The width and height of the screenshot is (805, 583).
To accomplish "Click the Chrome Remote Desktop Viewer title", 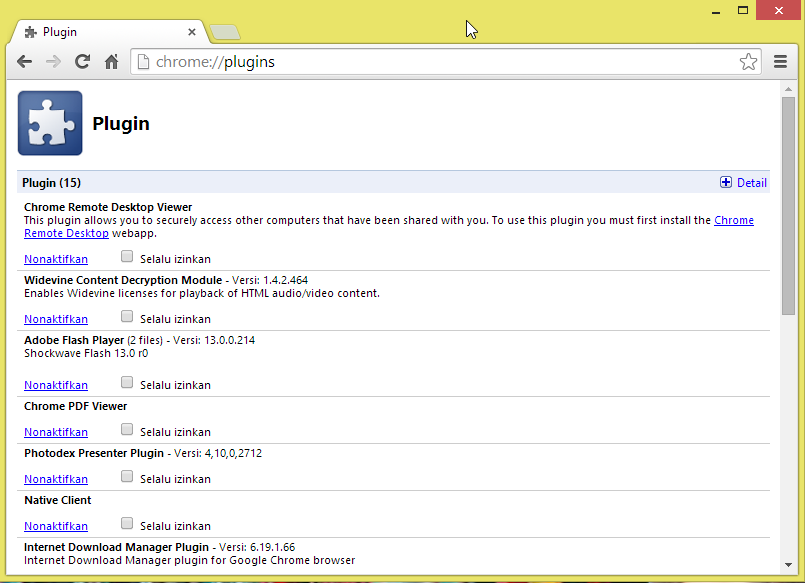I will (108, 207).
